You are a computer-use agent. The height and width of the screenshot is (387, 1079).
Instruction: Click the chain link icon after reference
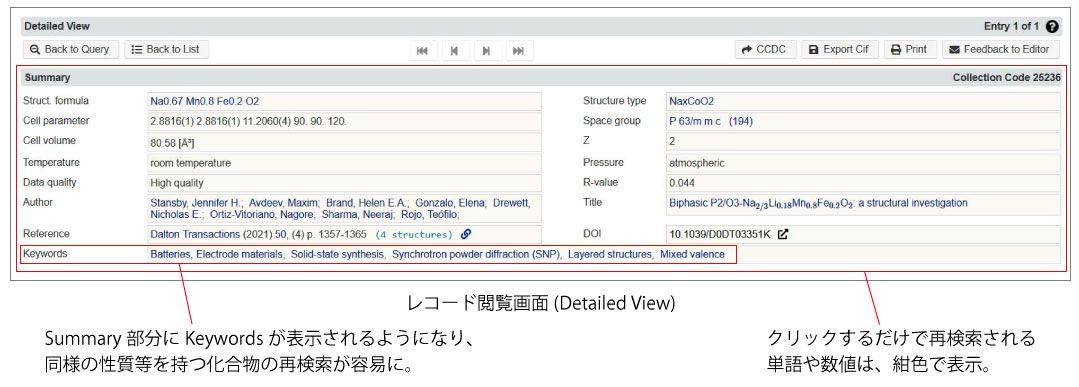coord(466,234)
